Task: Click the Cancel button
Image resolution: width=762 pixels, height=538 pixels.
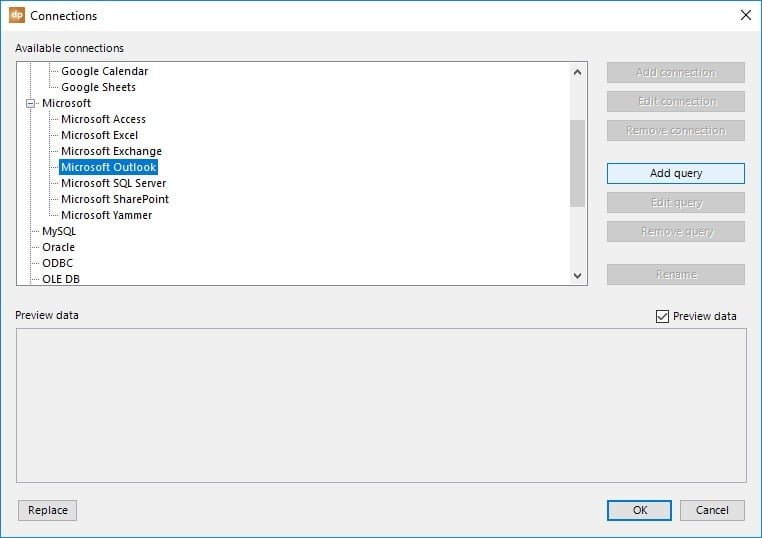Action: pos(712,510)
